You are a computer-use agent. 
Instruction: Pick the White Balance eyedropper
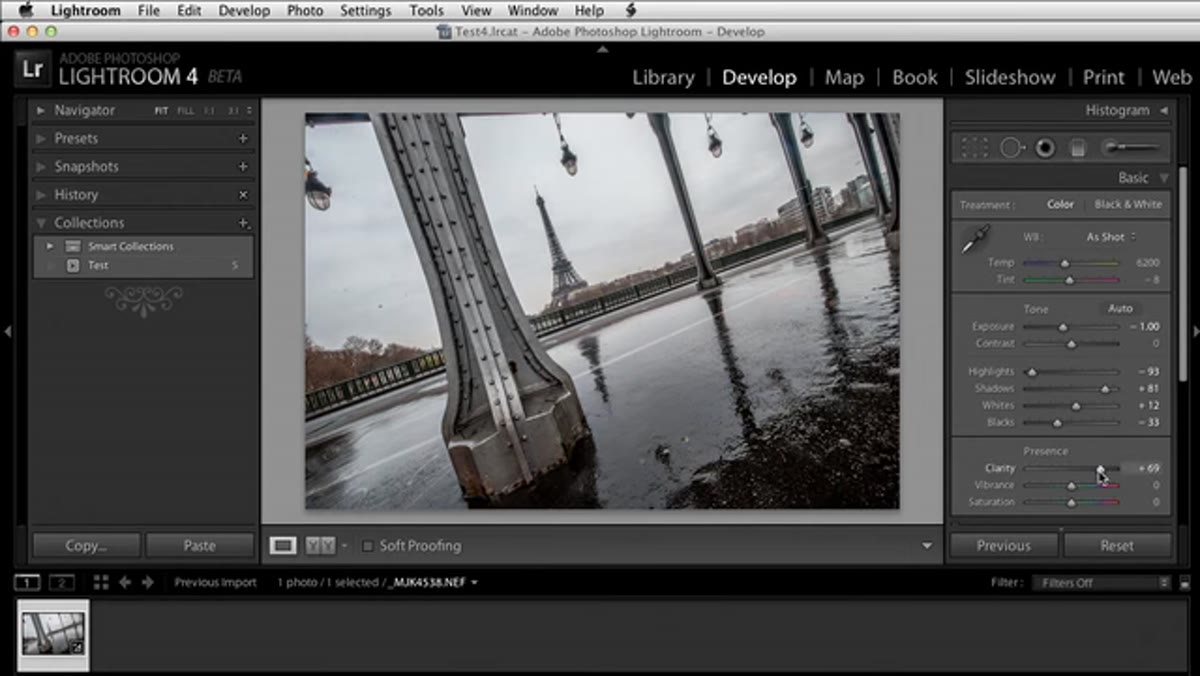(x=975, y=240)
